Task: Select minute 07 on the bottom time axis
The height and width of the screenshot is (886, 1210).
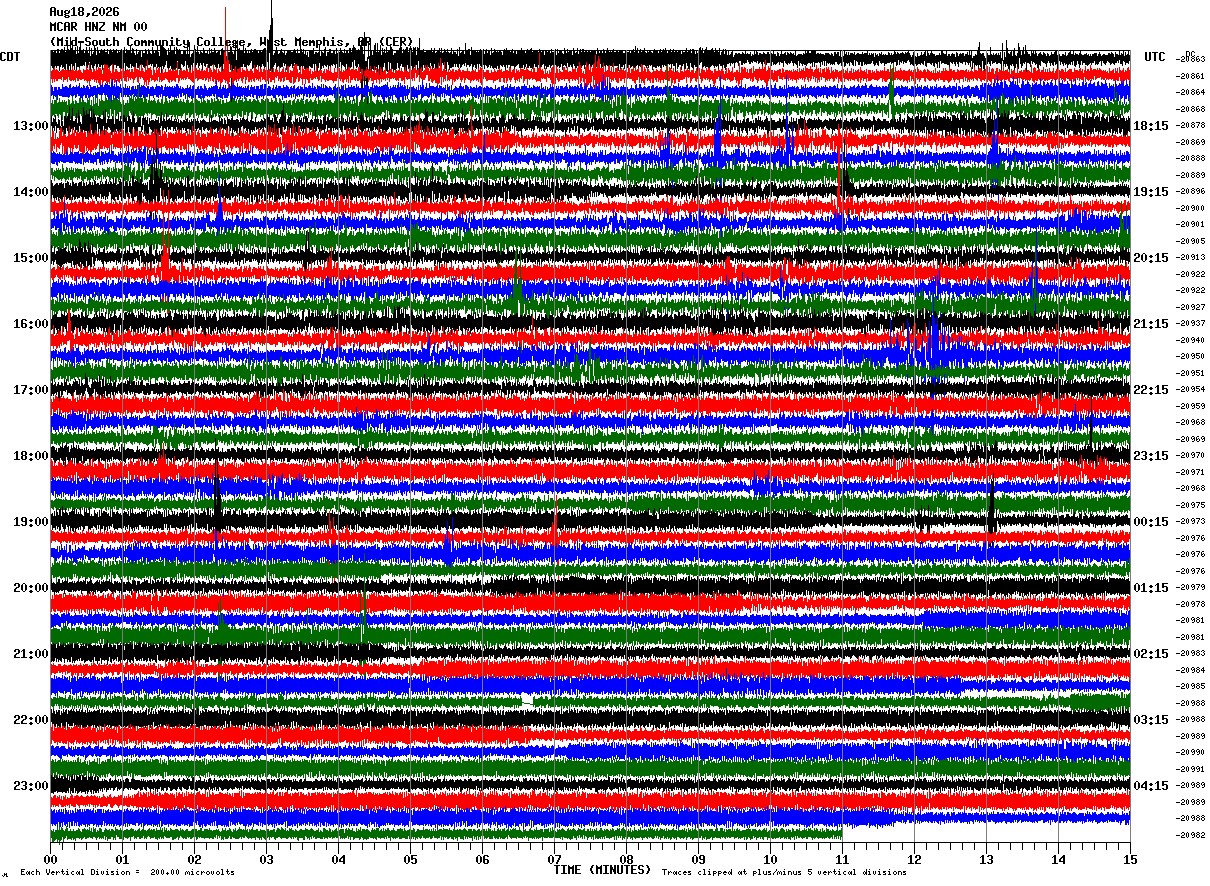Action: (554, 859)
